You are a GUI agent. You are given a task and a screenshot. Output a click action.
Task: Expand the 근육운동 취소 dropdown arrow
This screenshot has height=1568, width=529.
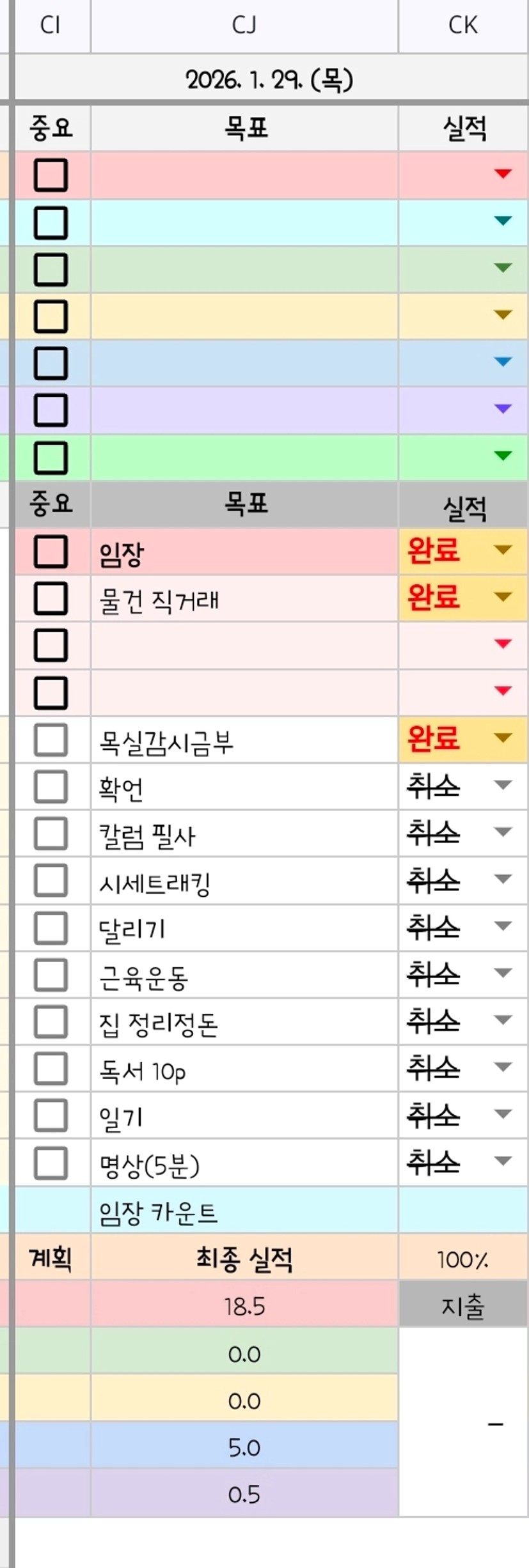point(503,974)
